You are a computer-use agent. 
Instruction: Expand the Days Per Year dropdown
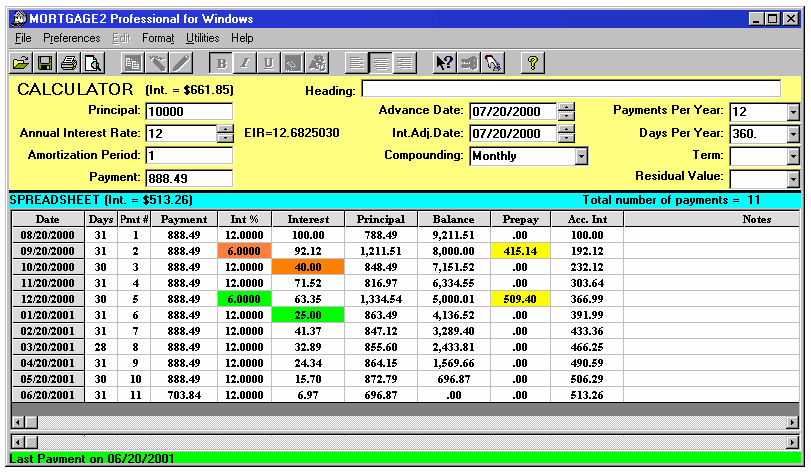pyautogui.click(x=793, y=134)
